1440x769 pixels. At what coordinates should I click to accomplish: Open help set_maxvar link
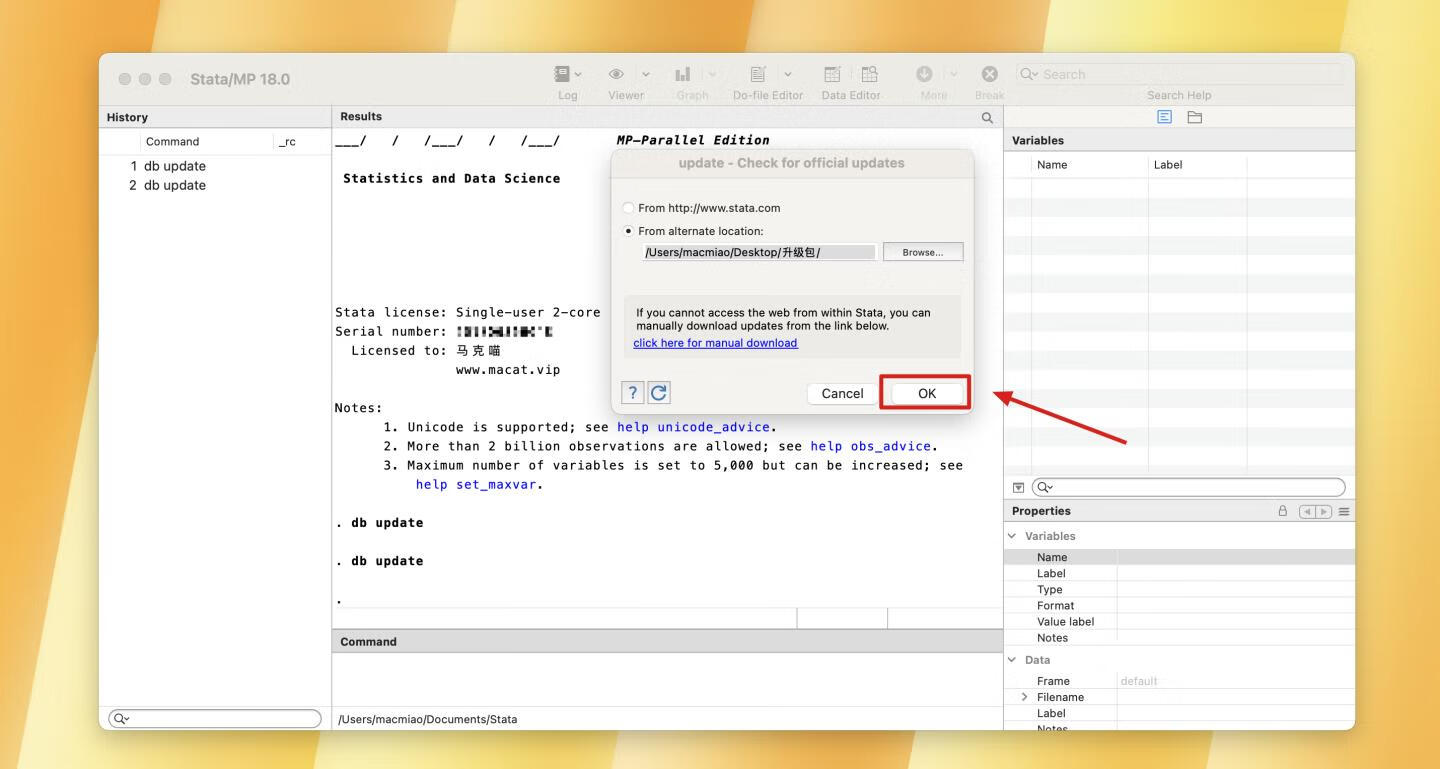[476, 484]
